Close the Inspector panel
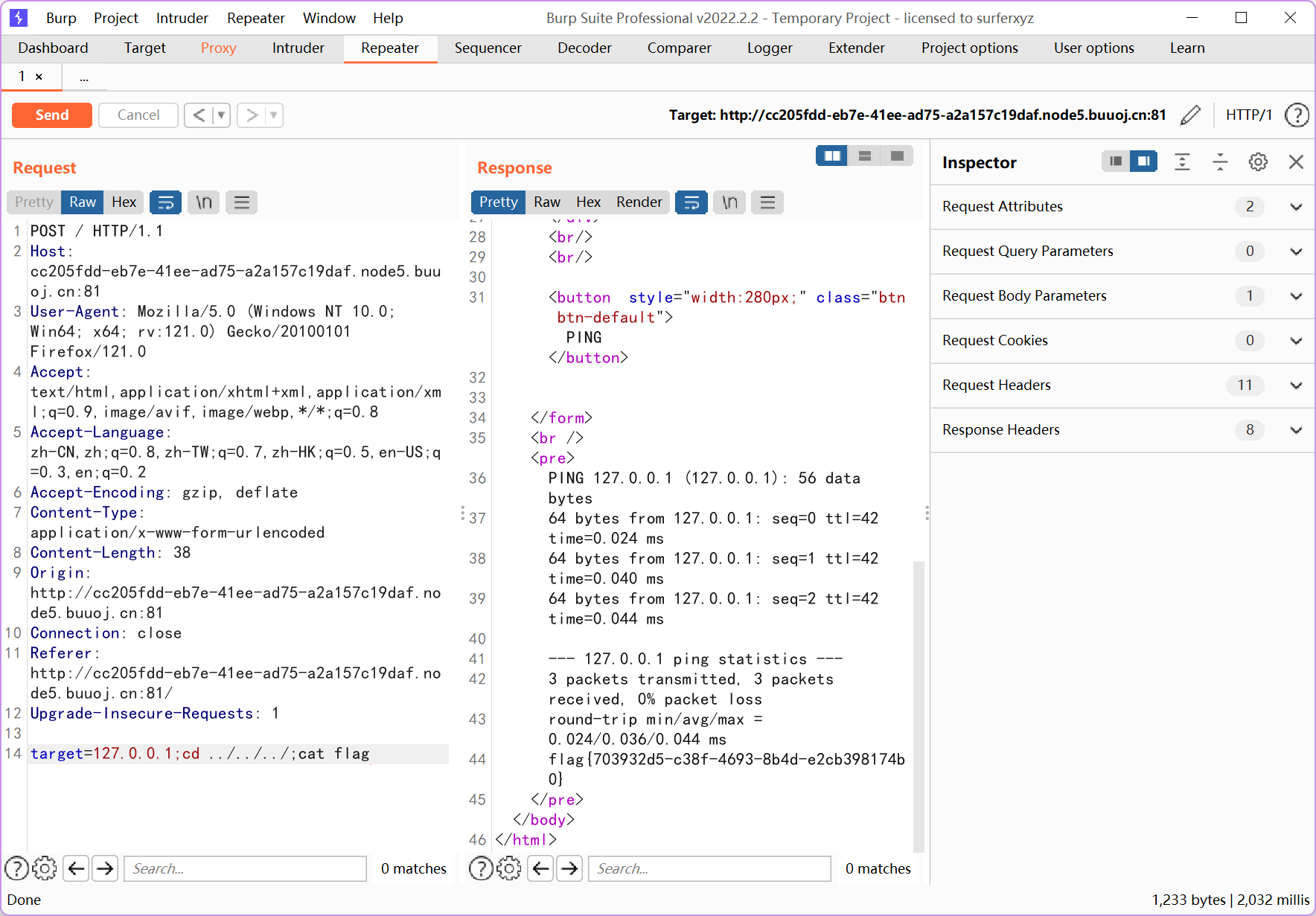The width and height of the screenshot is (1316, 916). click(x=1296, y=162)
